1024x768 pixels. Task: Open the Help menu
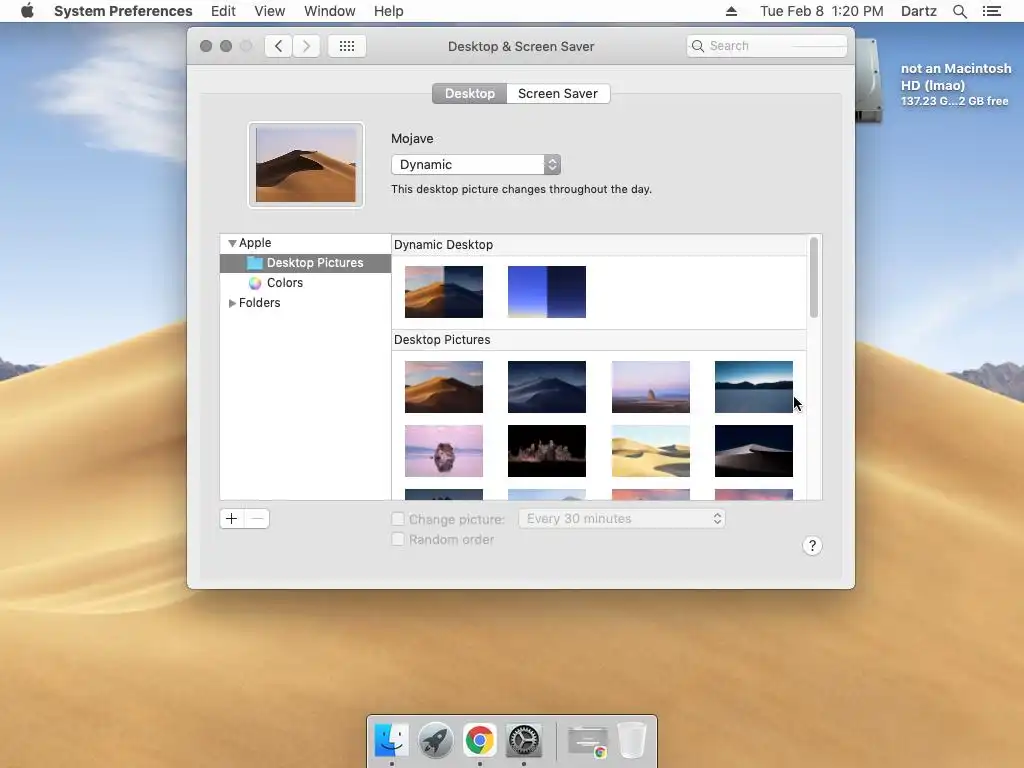388,11
